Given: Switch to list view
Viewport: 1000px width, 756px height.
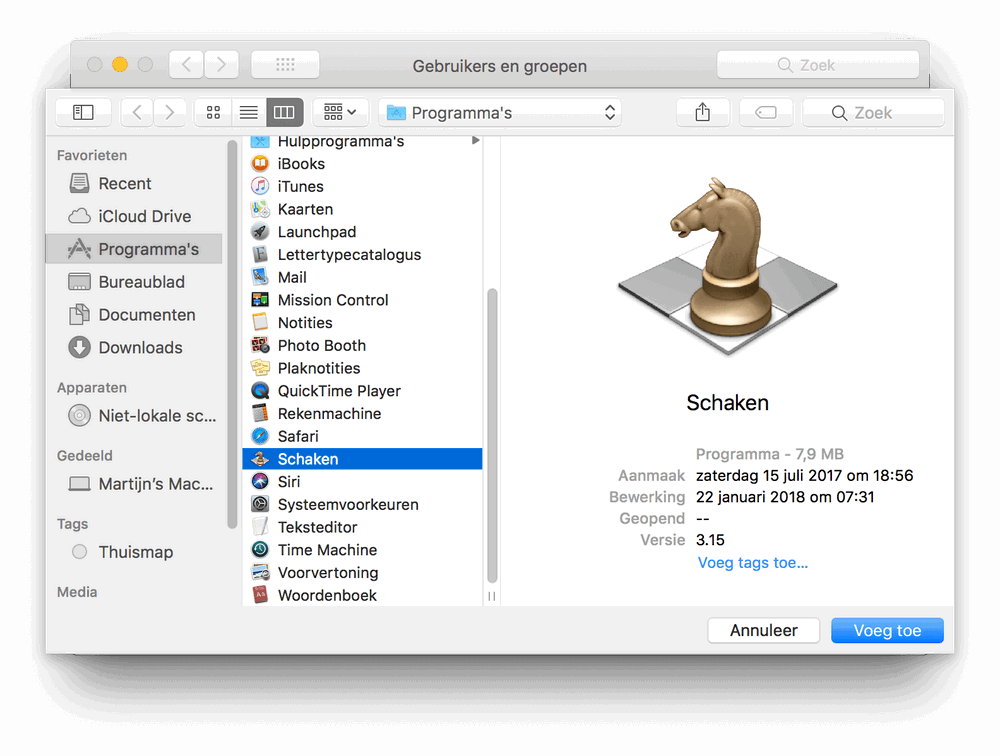Looking at the screenshot, I should click(249, 113).
